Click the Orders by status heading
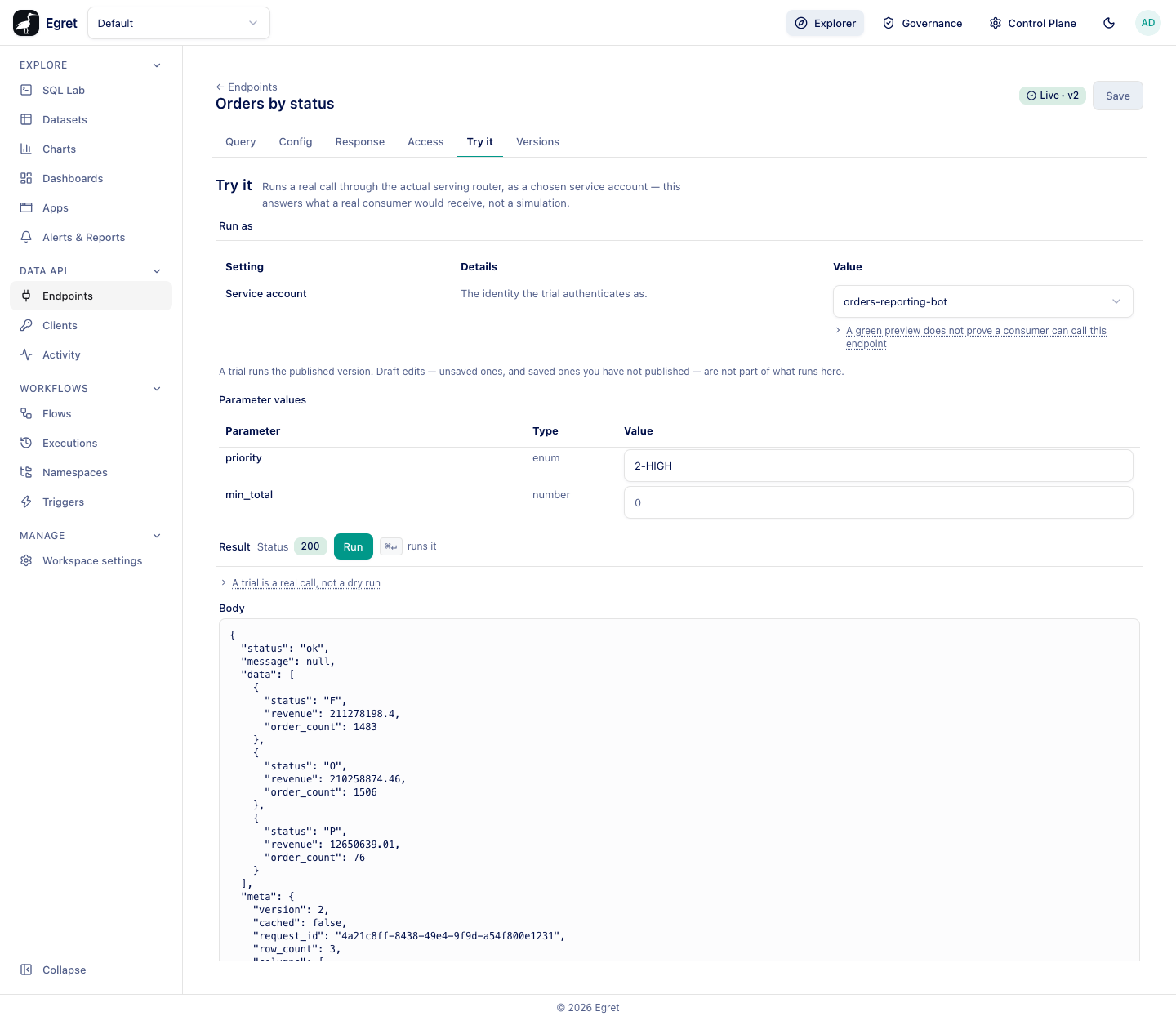1176x1021 pixels. pos(275,104)
